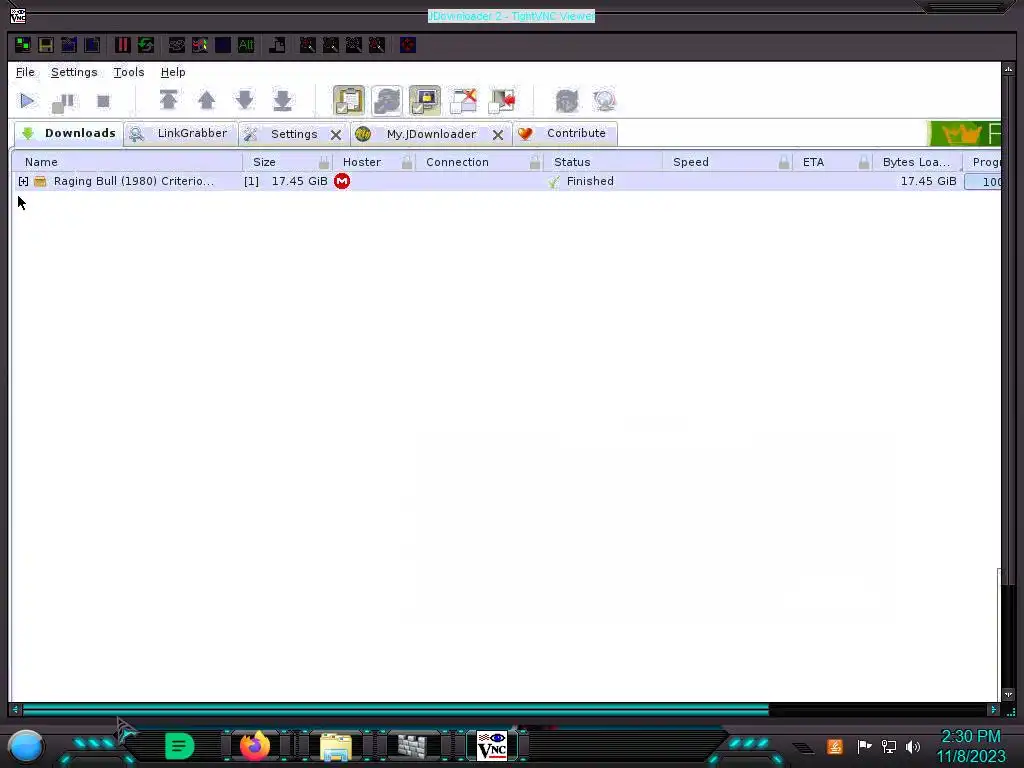Close the Settings tab
Screen dimensions: 1024x768
point(336,135)
